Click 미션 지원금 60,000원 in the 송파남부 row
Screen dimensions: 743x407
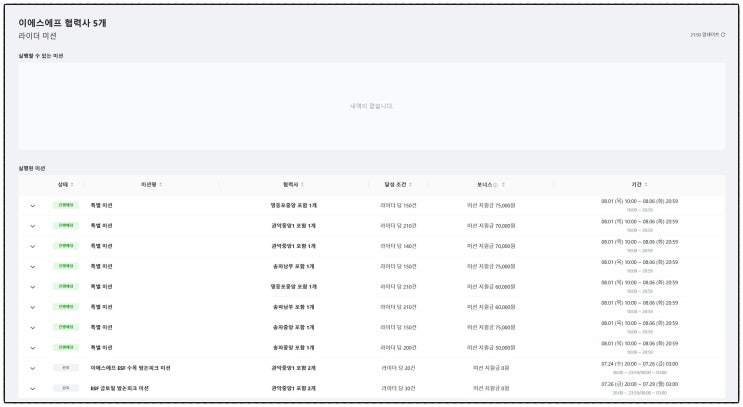coord(491,307)
